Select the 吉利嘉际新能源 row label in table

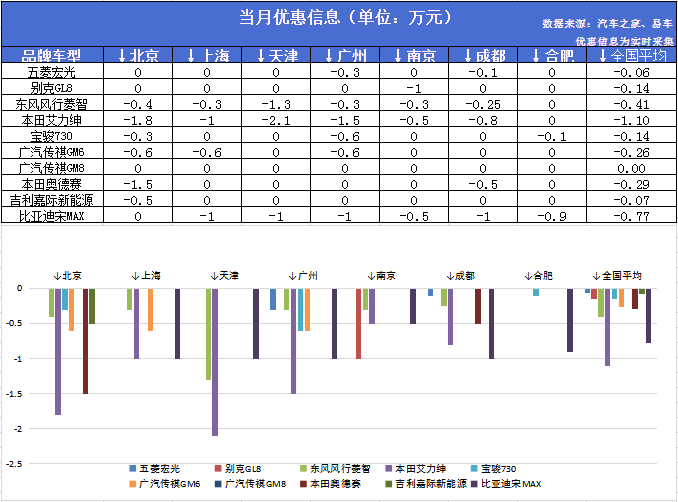pos(52,199)
